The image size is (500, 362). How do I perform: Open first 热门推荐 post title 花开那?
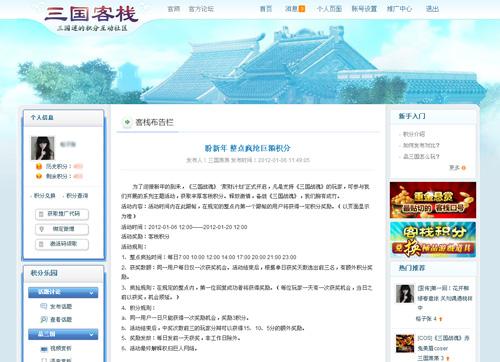(x=444, y=297)
